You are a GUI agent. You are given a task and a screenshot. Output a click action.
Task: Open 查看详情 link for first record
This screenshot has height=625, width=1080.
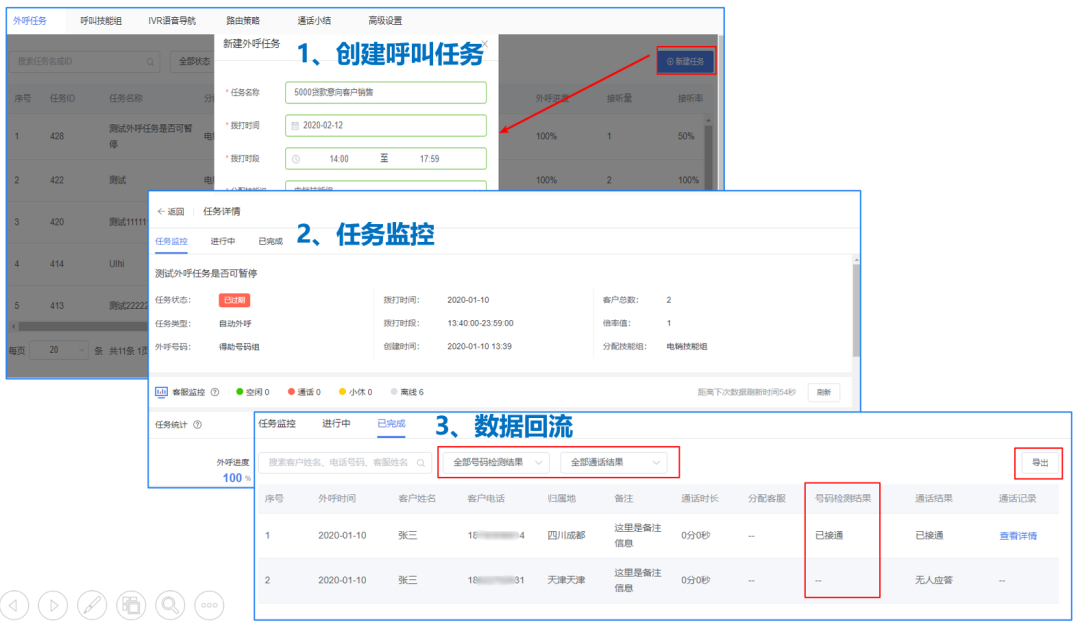click(x=1017, y=536)
